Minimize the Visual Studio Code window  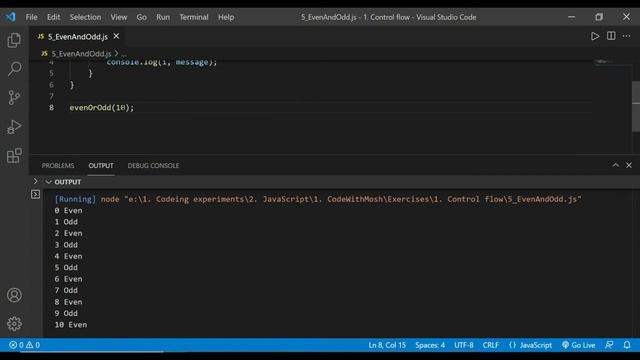click(x=571, y=17)
